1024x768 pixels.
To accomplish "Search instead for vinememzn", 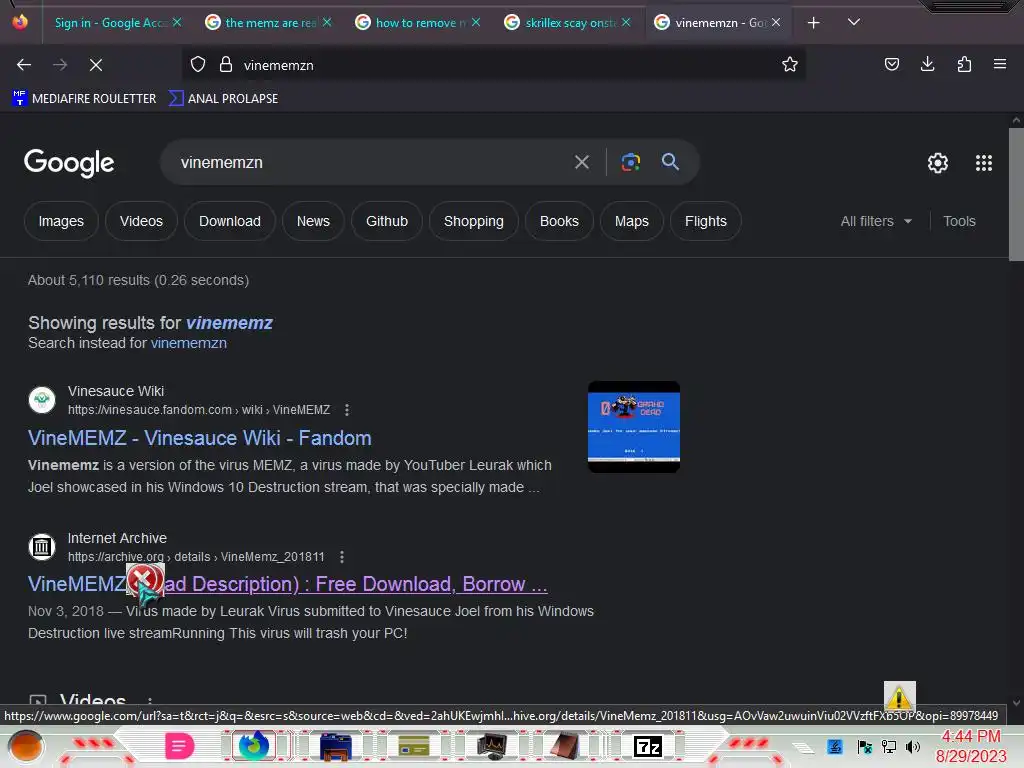I will click(x=189, y=344).
